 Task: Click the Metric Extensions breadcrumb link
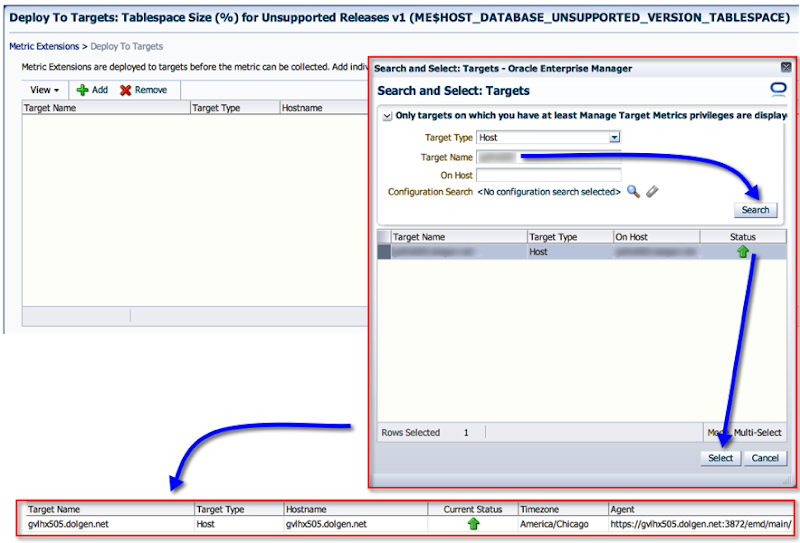coord(46,46)
